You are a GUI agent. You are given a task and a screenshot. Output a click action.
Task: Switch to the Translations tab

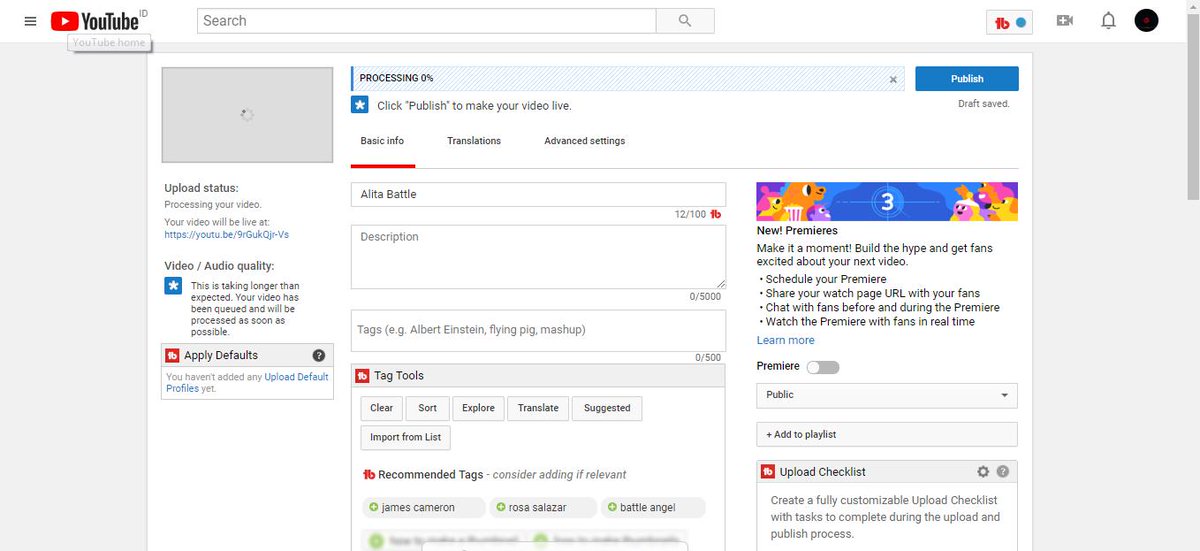tap(474, 141)
